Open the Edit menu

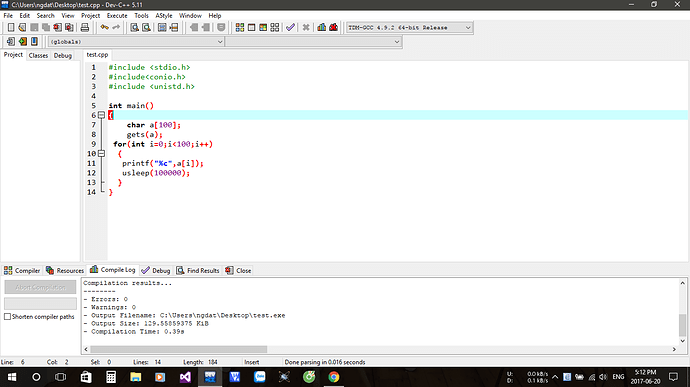[x=24, y=15]
